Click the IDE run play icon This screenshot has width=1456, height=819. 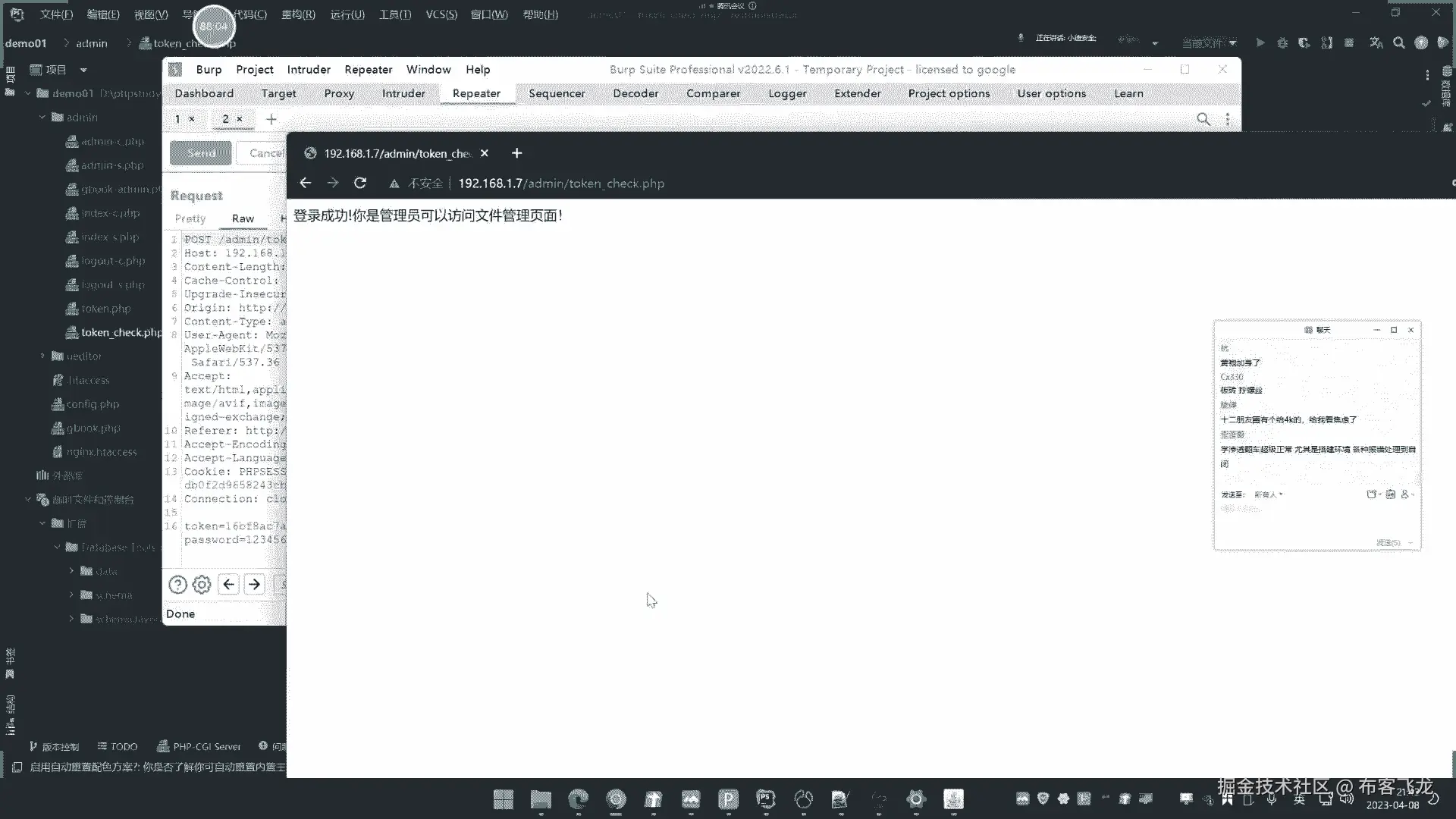[x=1260, y=43]
